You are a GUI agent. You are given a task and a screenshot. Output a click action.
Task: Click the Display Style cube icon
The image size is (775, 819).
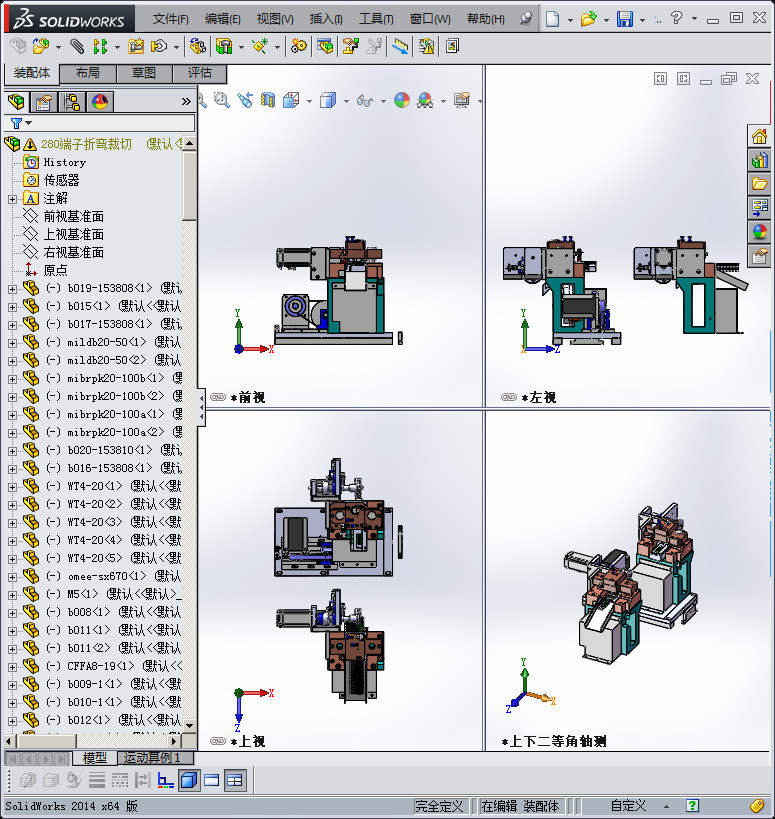click(328, 100)
